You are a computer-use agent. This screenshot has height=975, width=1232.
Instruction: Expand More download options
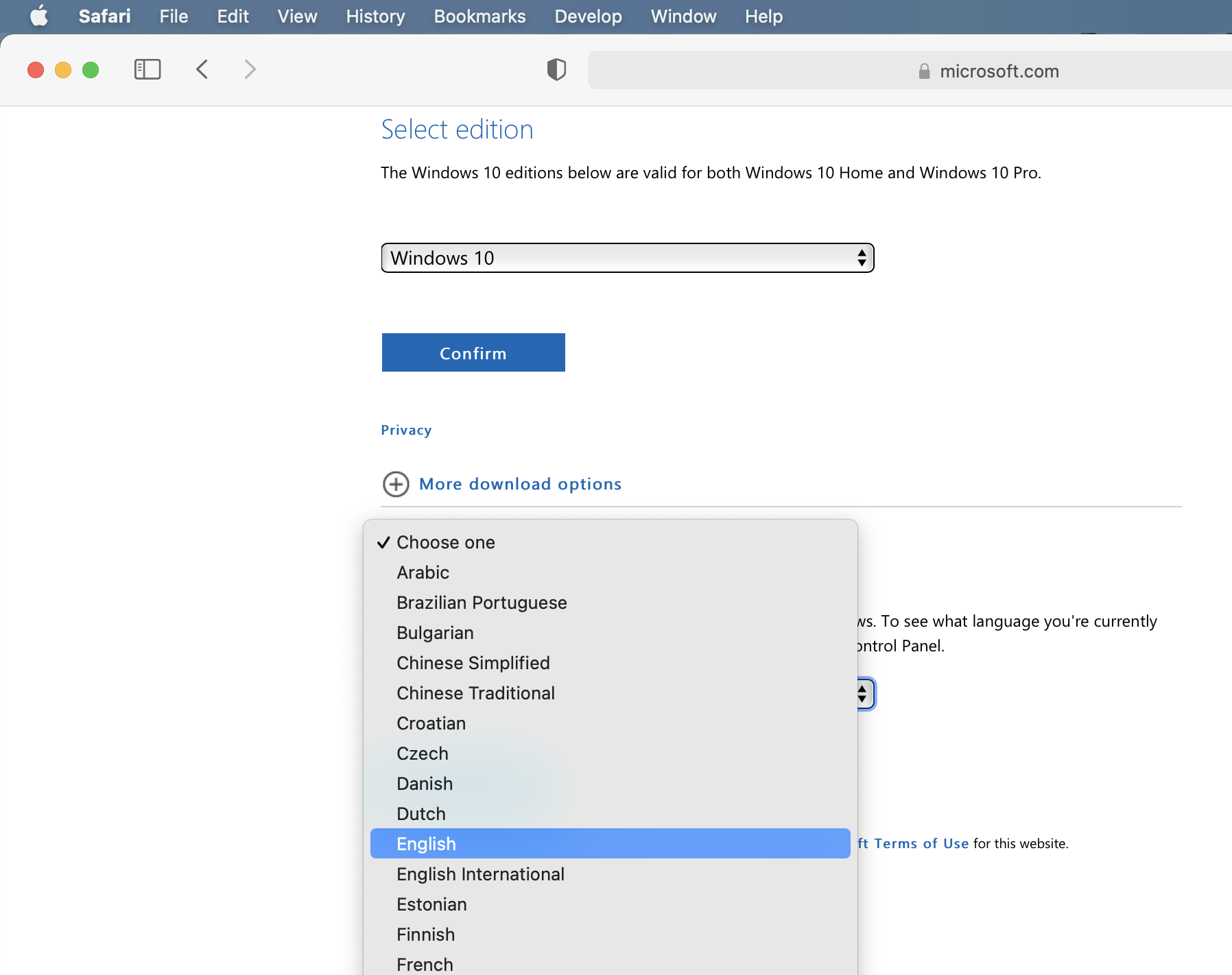pos(520,484)
